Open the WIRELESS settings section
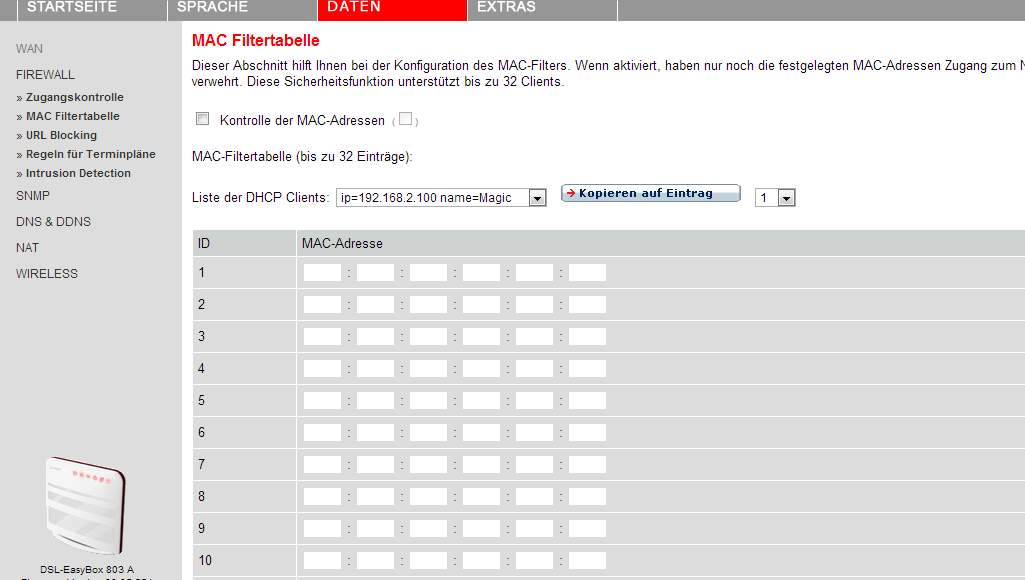 (46, 273)
